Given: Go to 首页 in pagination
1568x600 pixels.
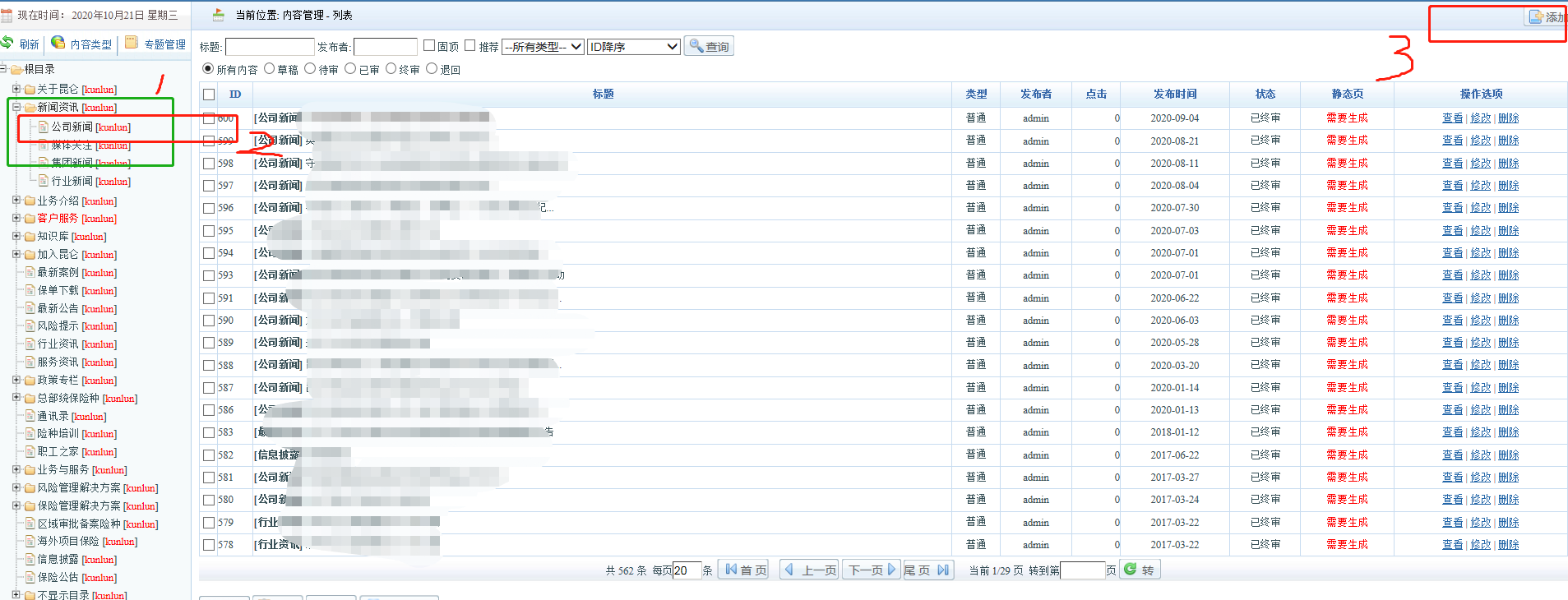Looking at the screenshot, I should 743,570.
